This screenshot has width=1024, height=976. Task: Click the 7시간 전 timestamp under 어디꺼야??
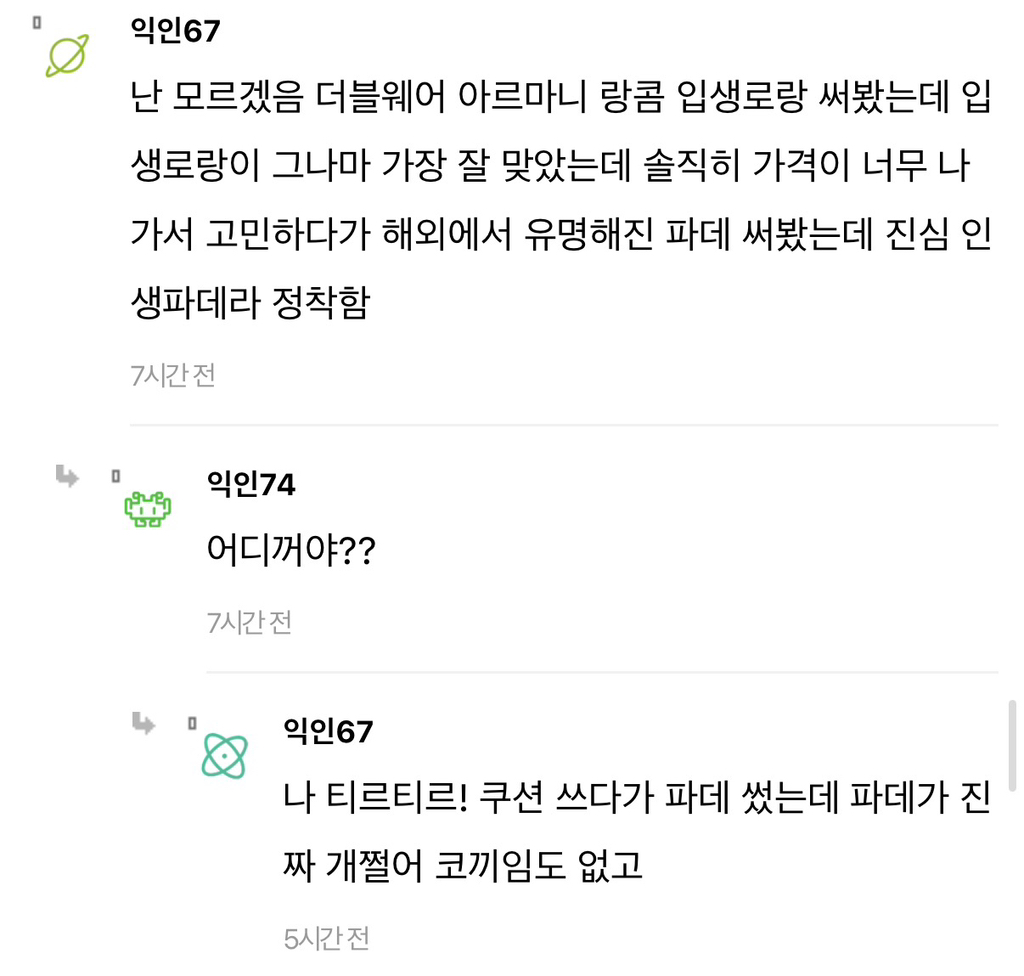point(250,623)
